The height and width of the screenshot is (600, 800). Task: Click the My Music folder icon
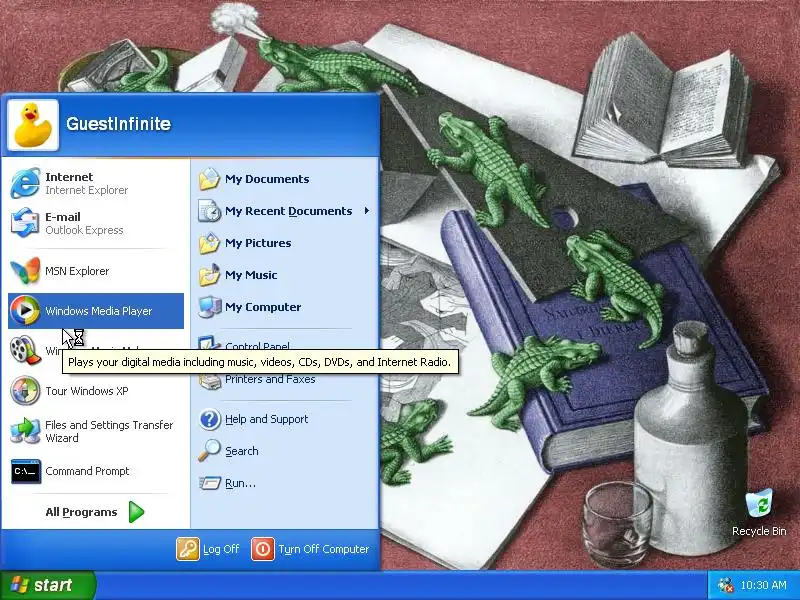click(x=209, y=275)
